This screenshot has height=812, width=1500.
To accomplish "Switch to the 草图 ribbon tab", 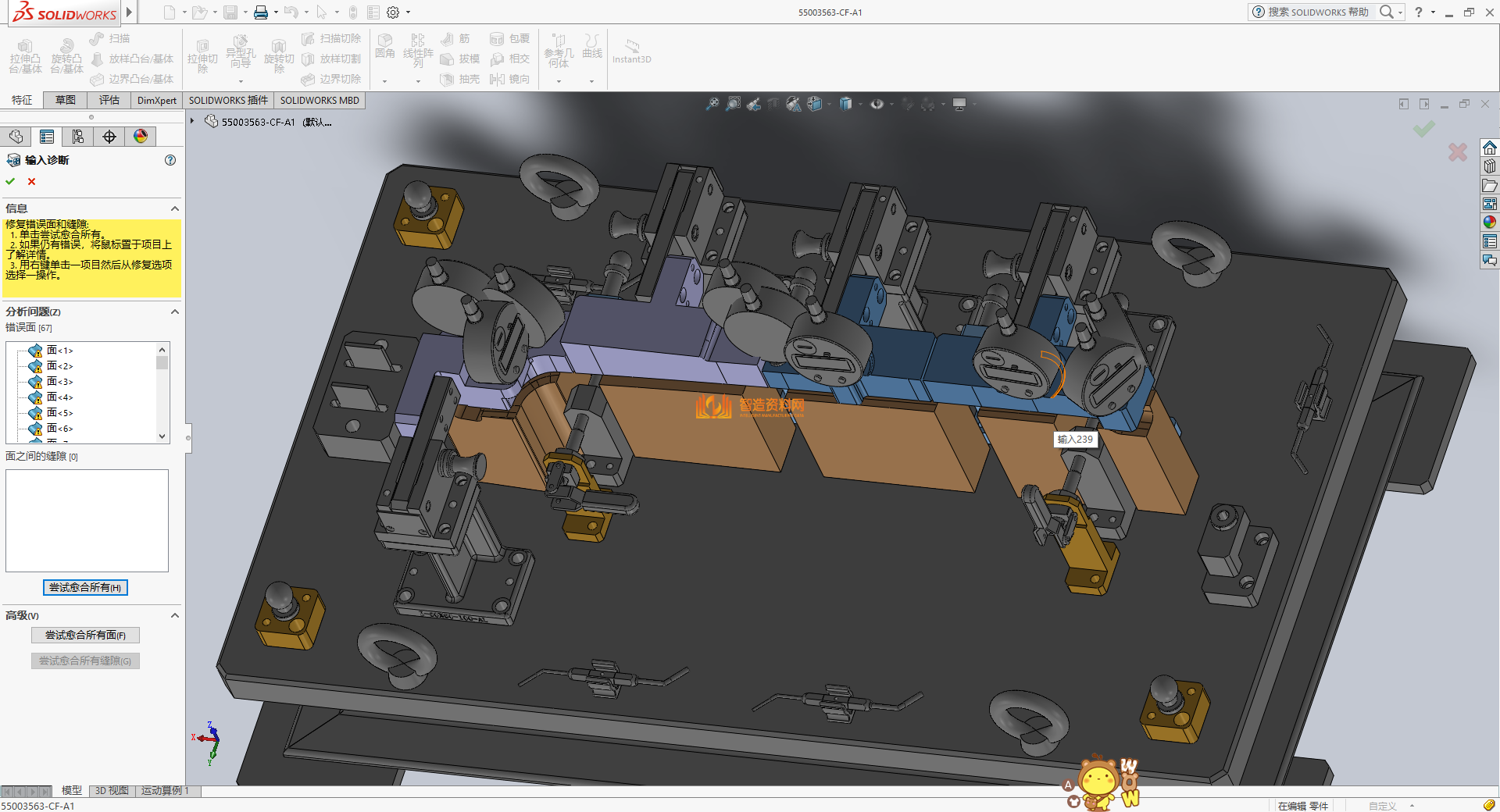I will click(66, 100).
